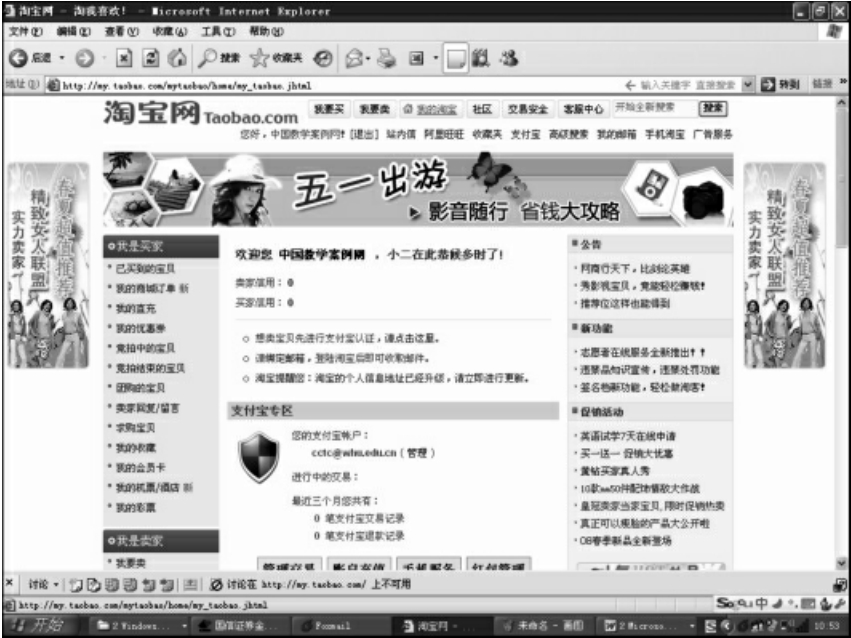Click the 交易安全 navigation tab

click(x=528, y=110)
